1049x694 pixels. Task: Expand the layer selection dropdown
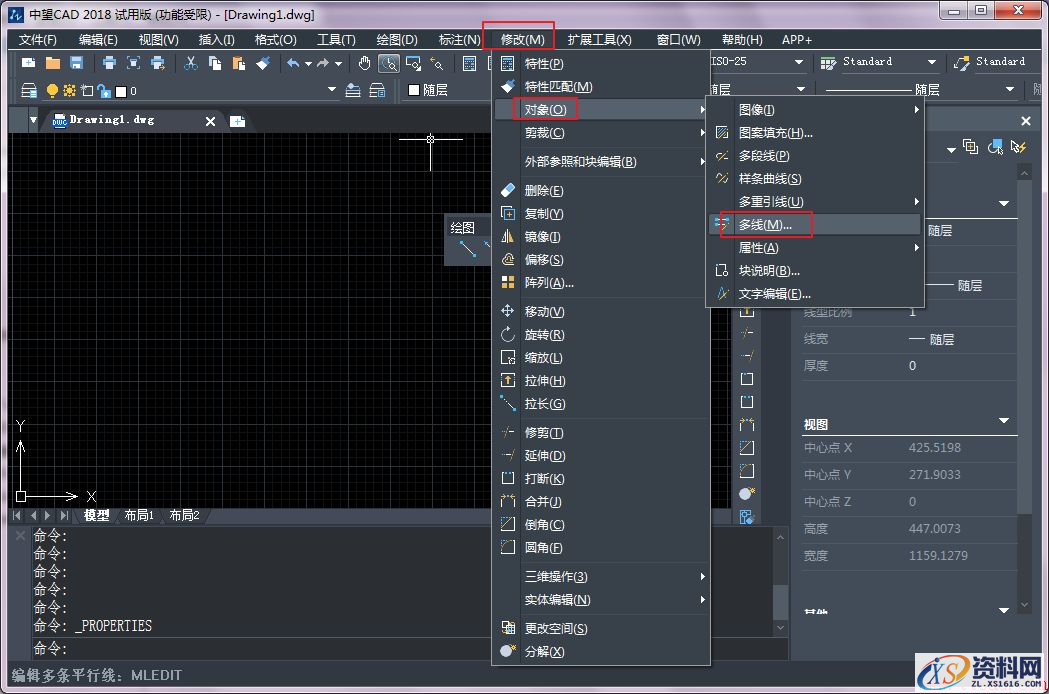point(330,89)
